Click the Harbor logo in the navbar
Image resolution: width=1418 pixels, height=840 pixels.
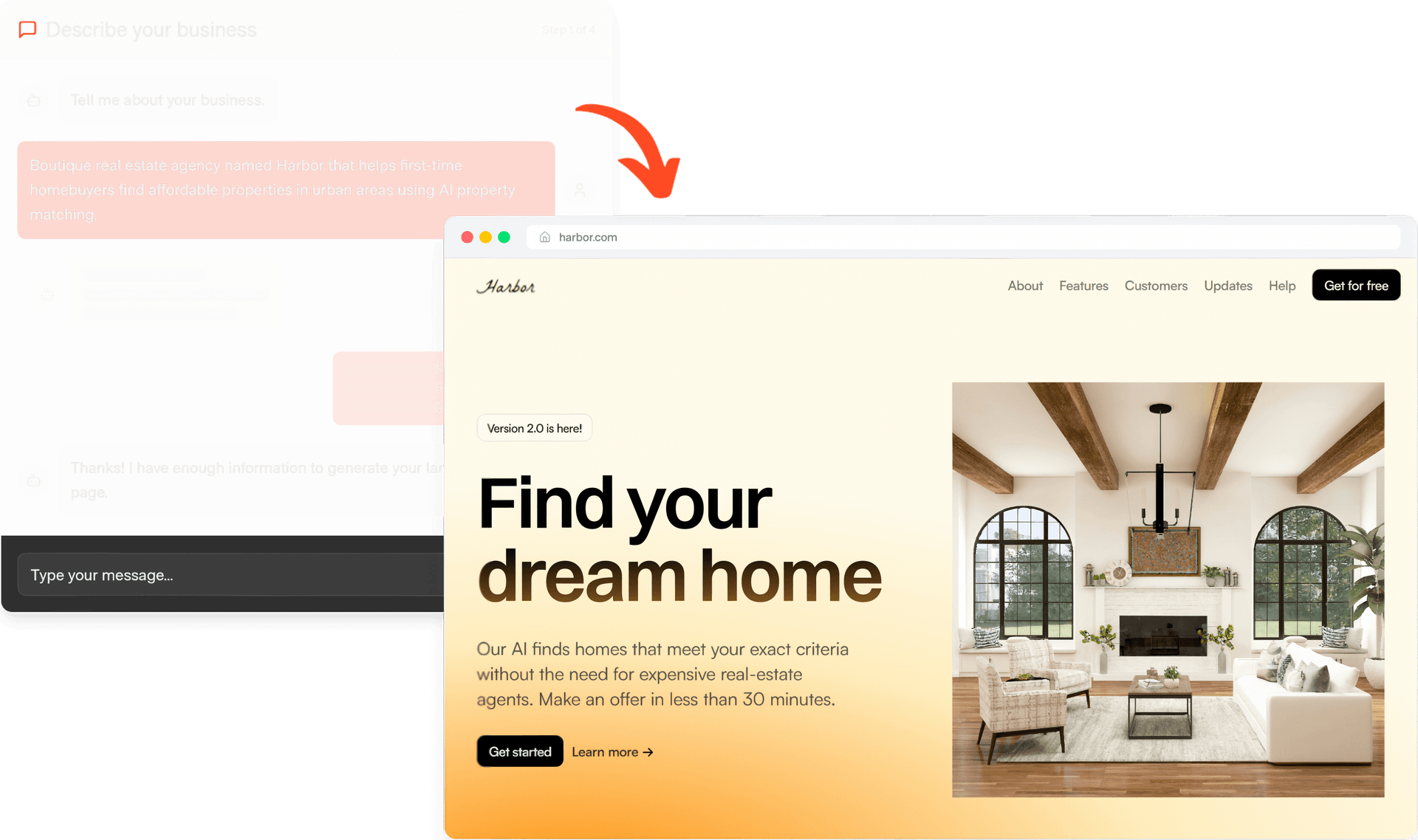click(506, 286)
